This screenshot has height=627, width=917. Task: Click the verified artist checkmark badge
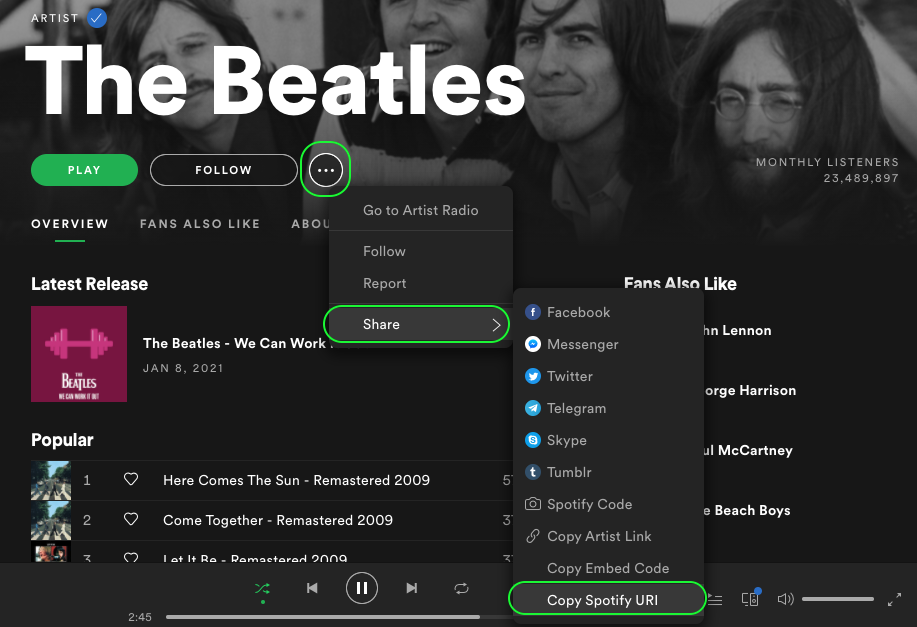pos(97,18)
